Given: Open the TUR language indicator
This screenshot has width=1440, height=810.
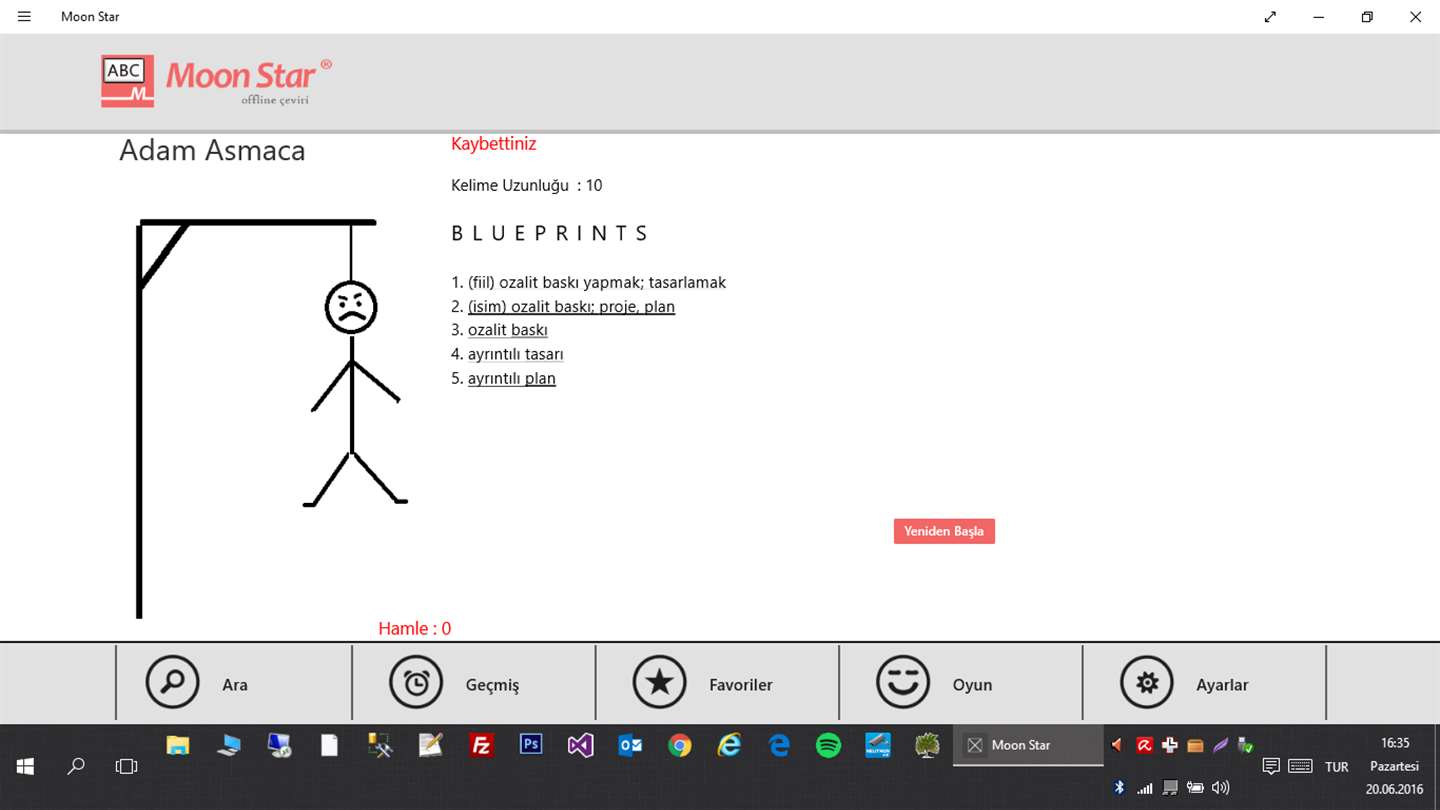Looking at the screenshot, I should point(1336,767).
